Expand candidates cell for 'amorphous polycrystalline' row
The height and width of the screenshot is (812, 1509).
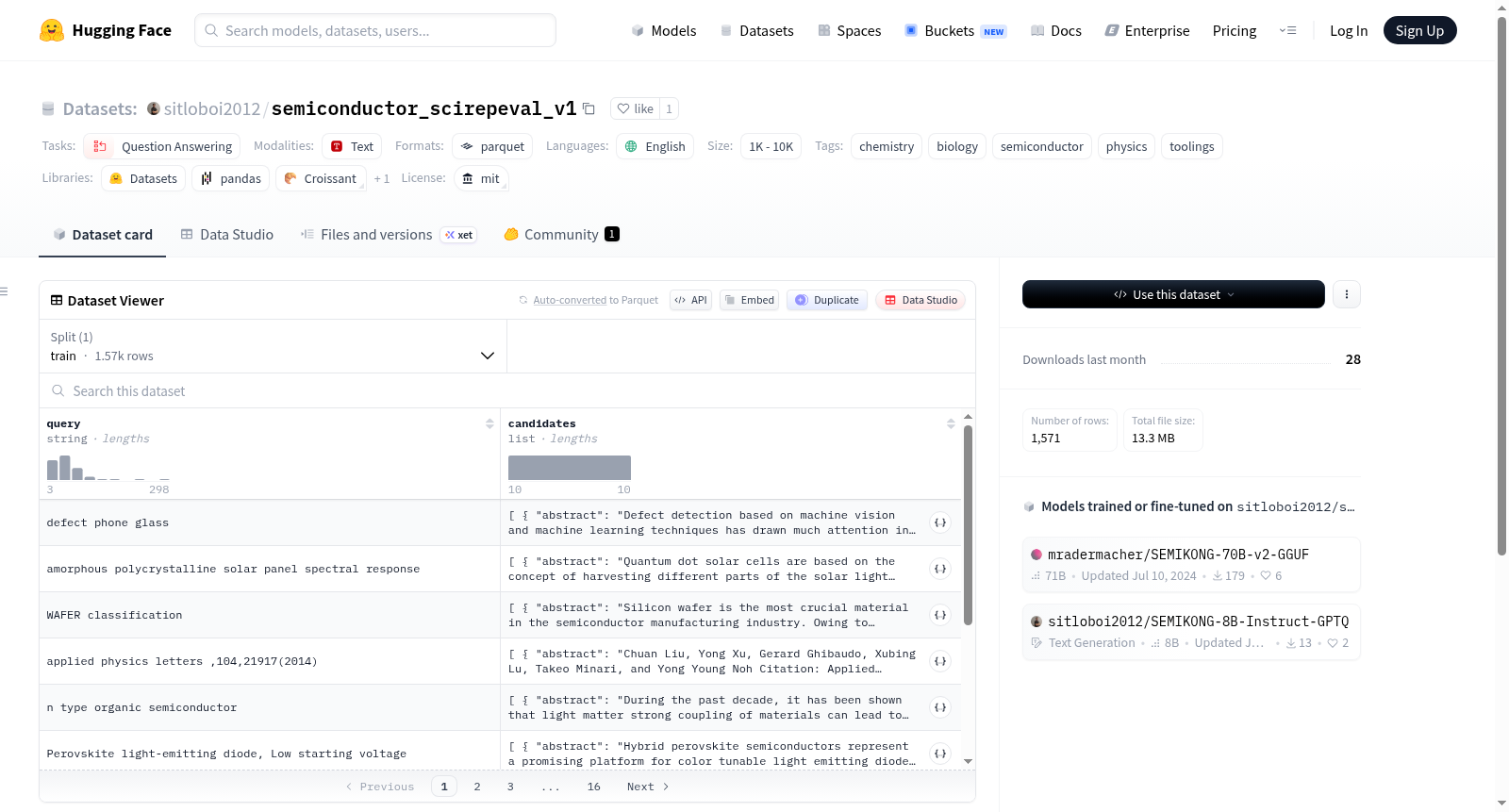coord(940,569)
